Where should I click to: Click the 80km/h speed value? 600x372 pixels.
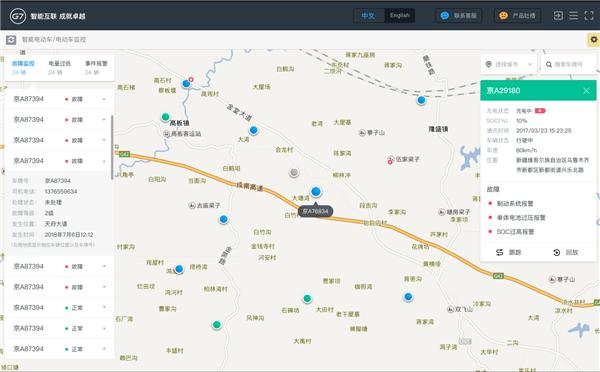point(526,150)
